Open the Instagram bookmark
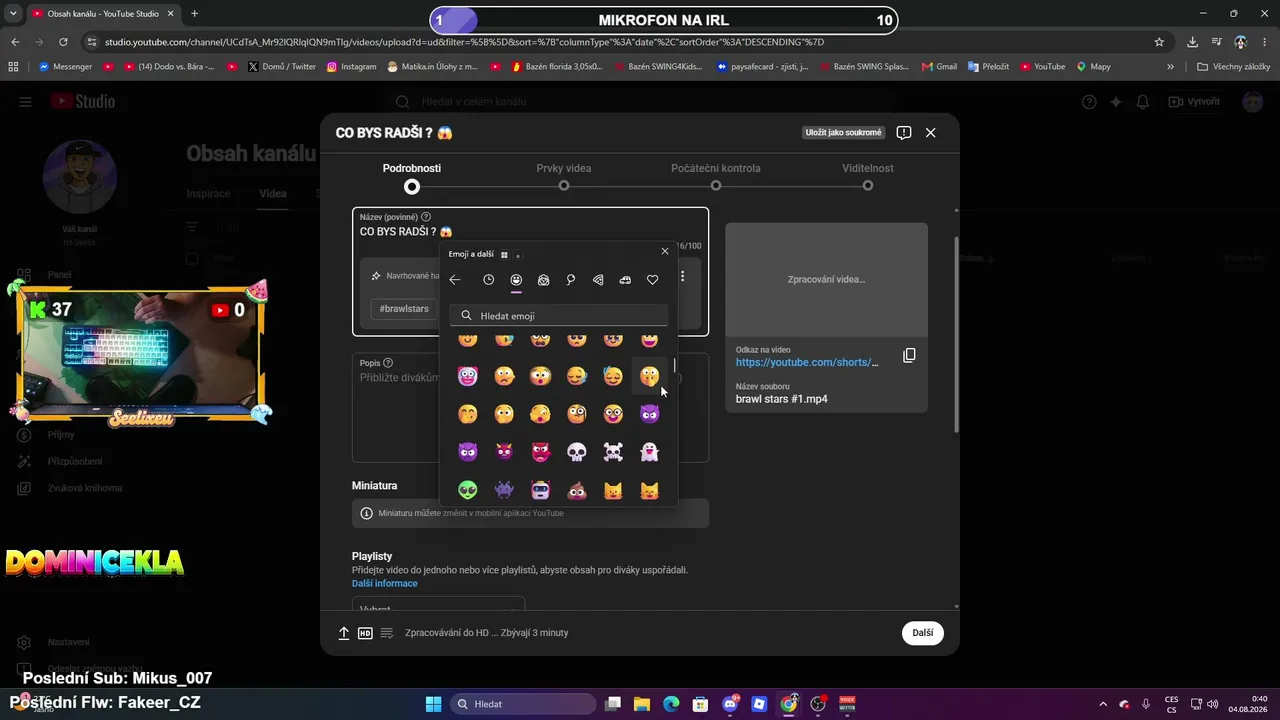The width and height of the screenshot is (1280, 720). 352,67
